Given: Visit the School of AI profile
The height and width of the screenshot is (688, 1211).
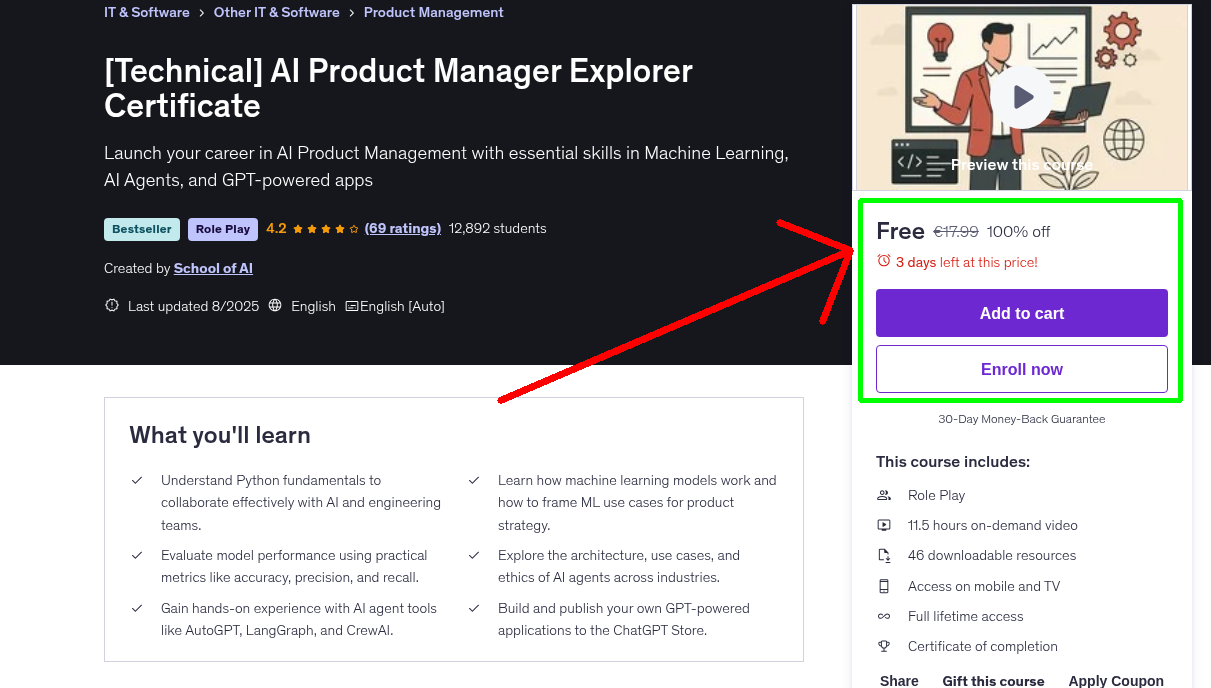Looking at the screenshot, I should [213, 268].
